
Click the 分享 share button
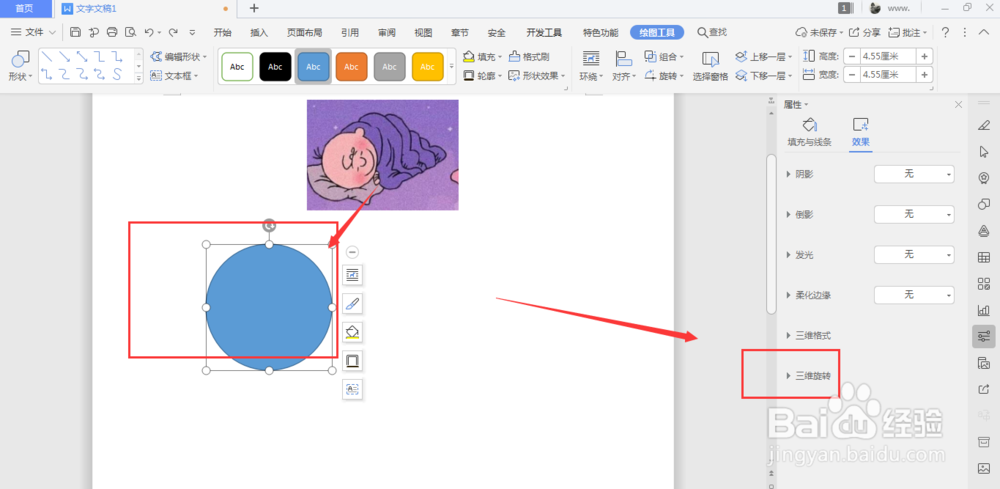(865, 32)
